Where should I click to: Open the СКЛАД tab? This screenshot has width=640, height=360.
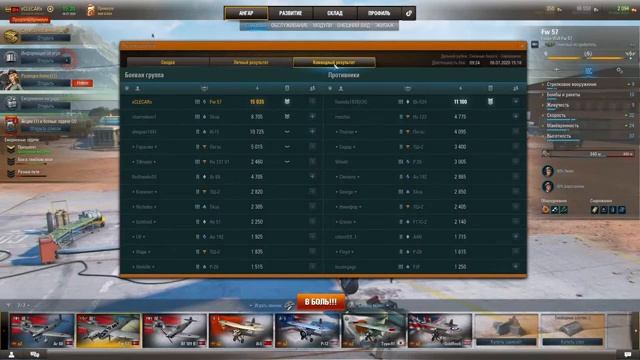click(335, 13)
